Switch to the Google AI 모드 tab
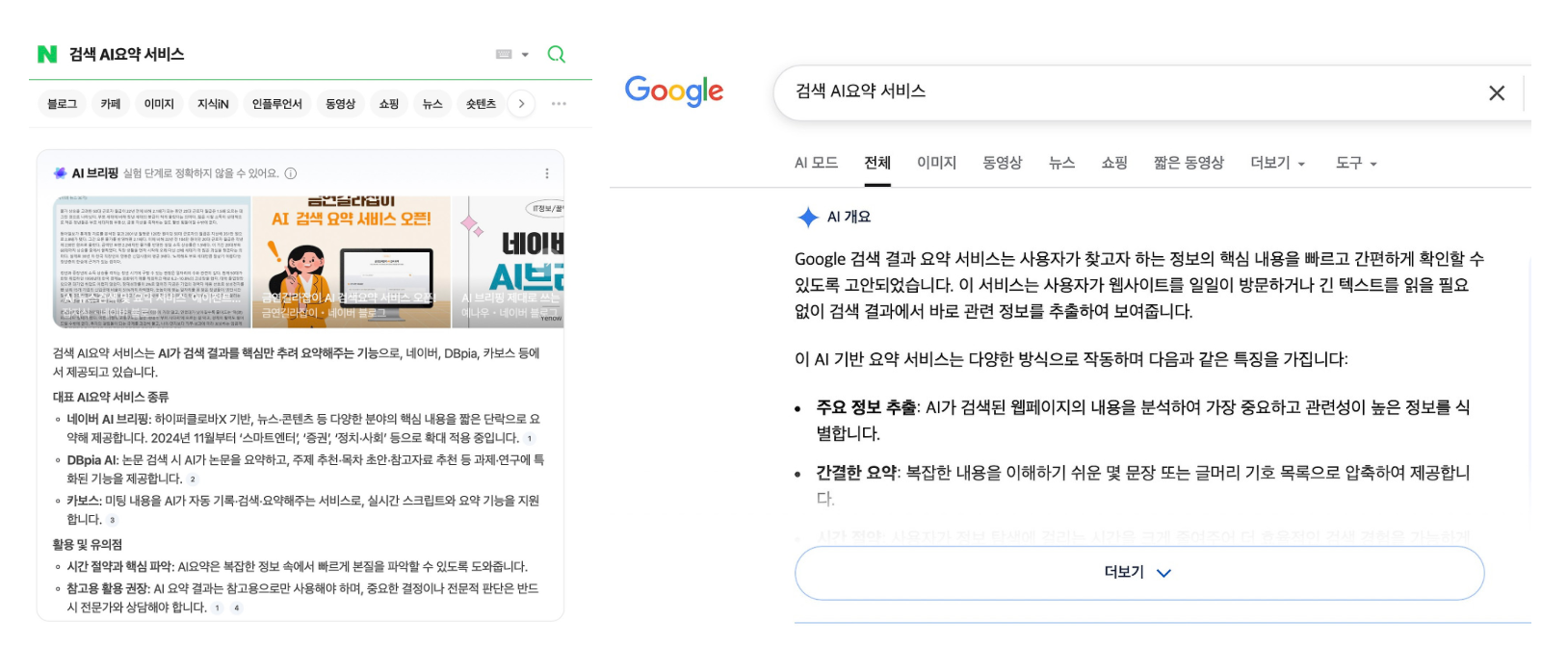Image resolution: width=1568 pixels, height=647 pixels. point(816,163)
